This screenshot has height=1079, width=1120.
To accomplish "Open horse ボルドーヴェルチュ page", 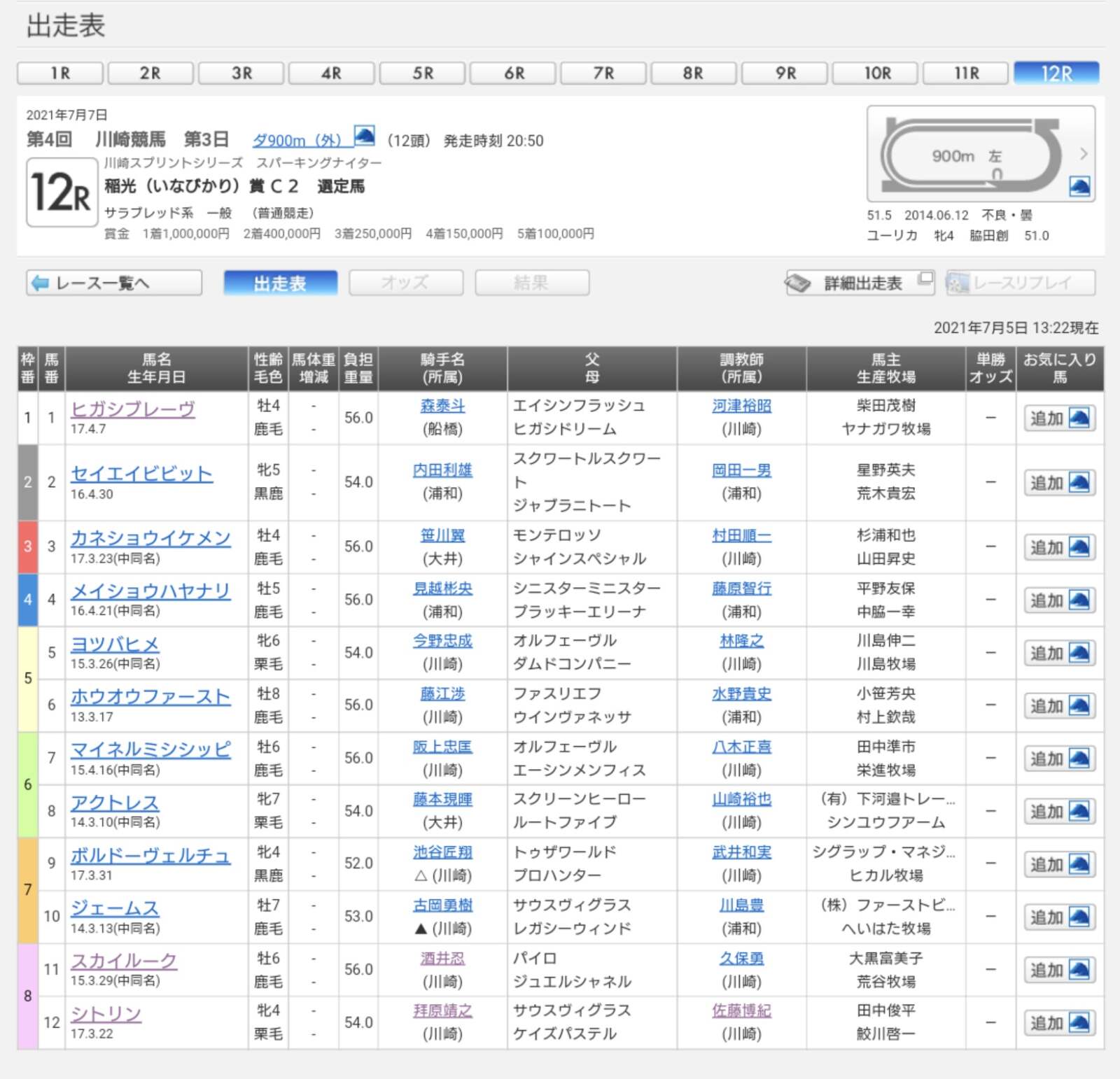I will 150,856.
